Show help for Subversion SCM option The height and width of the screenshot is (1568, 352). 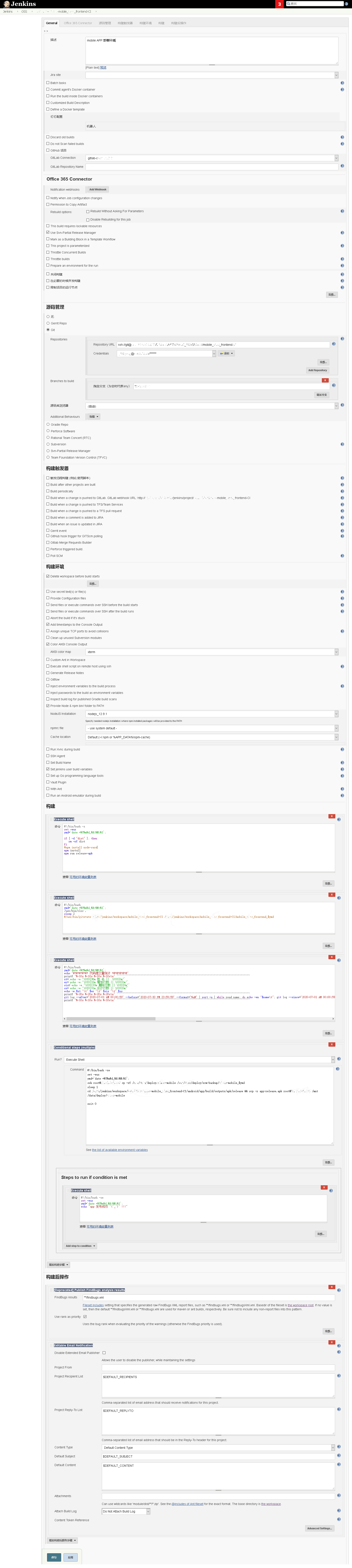pyautogui.click(x=342, y=444)
